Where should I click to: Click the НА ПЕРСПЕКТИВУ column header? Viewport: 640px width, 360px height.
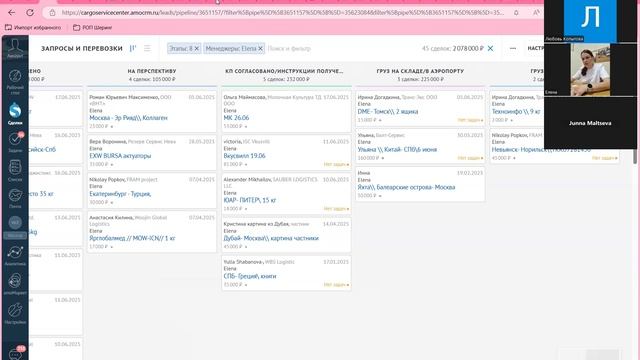tap(152, 71)
